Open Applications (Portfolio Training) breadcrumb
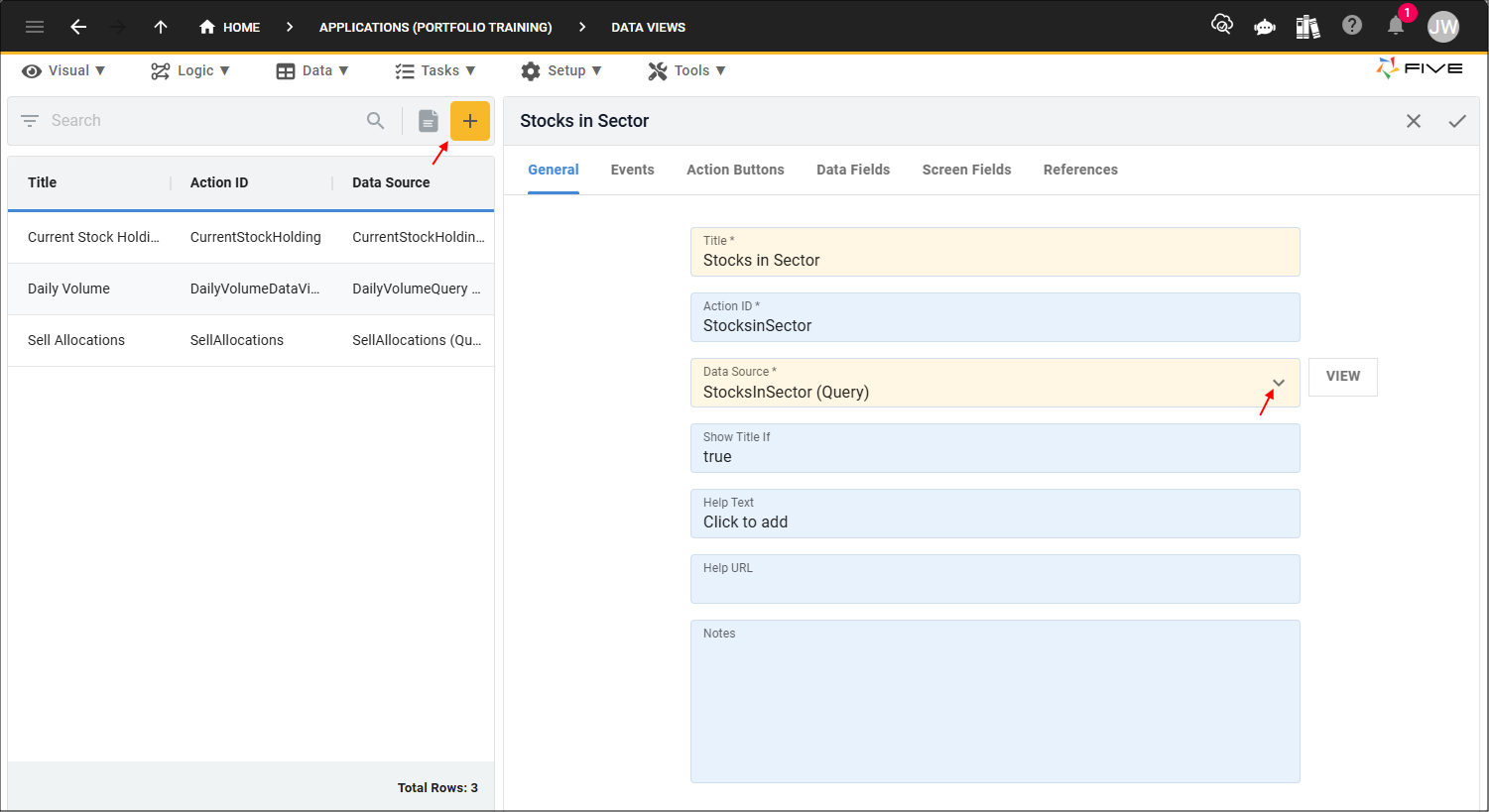 point(435,27)
